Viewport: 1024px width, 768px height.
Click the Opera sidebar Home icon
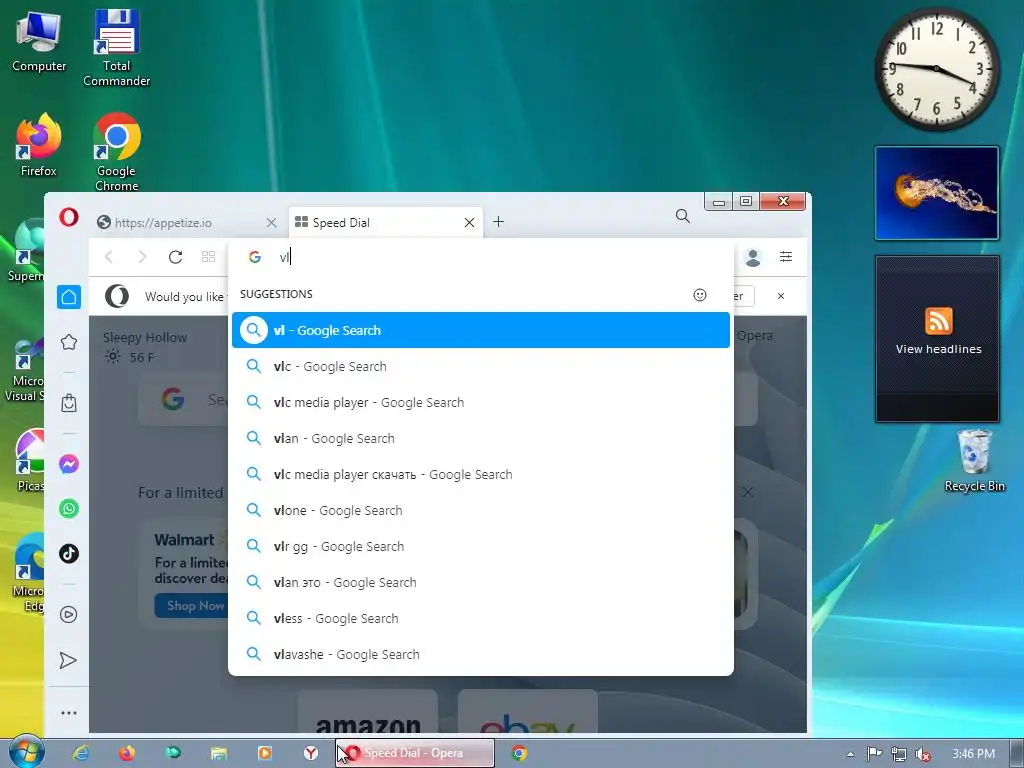point(69,297)
